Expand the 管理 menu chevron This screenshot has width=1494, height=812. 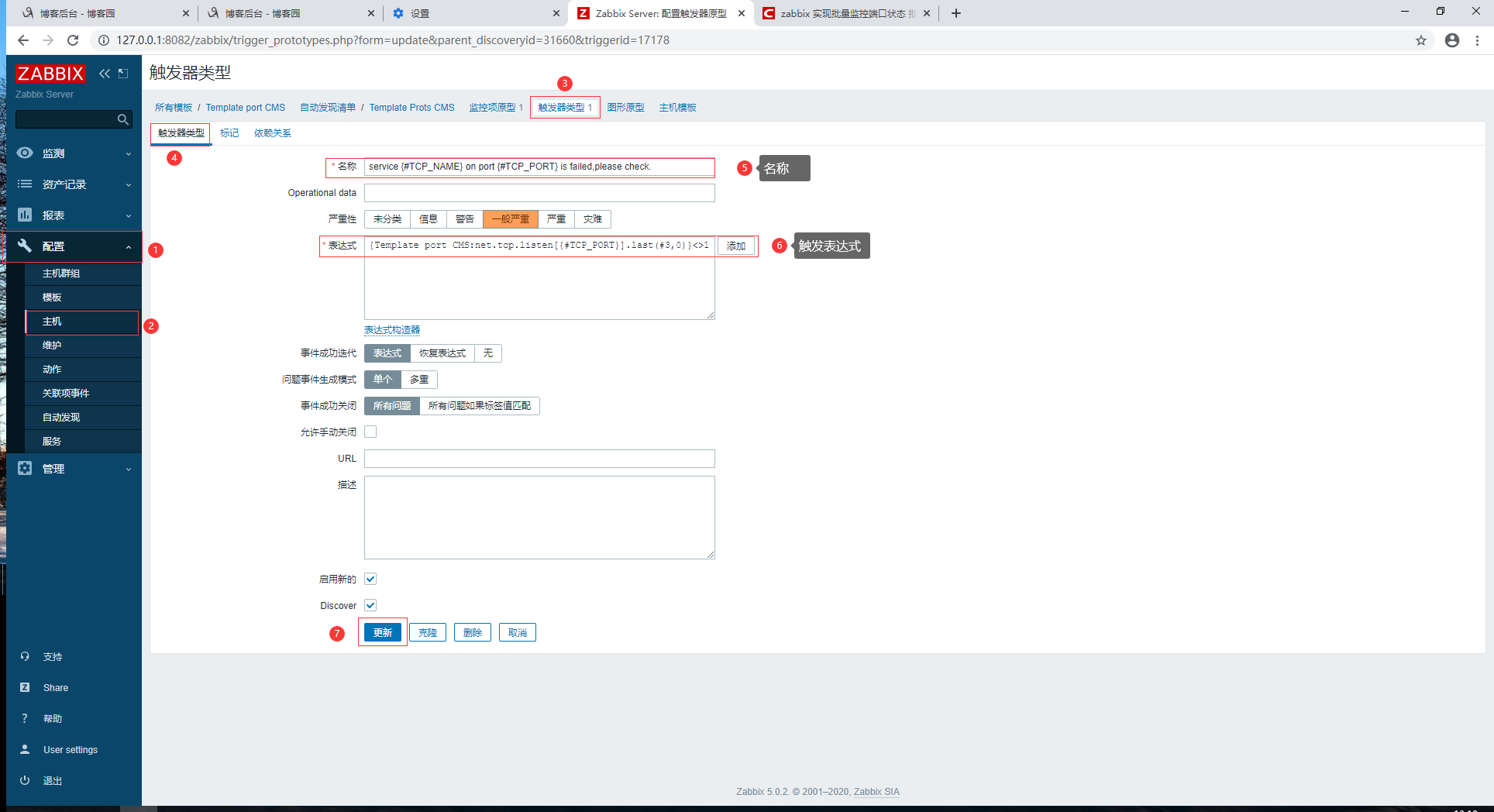tap(129, 470)
